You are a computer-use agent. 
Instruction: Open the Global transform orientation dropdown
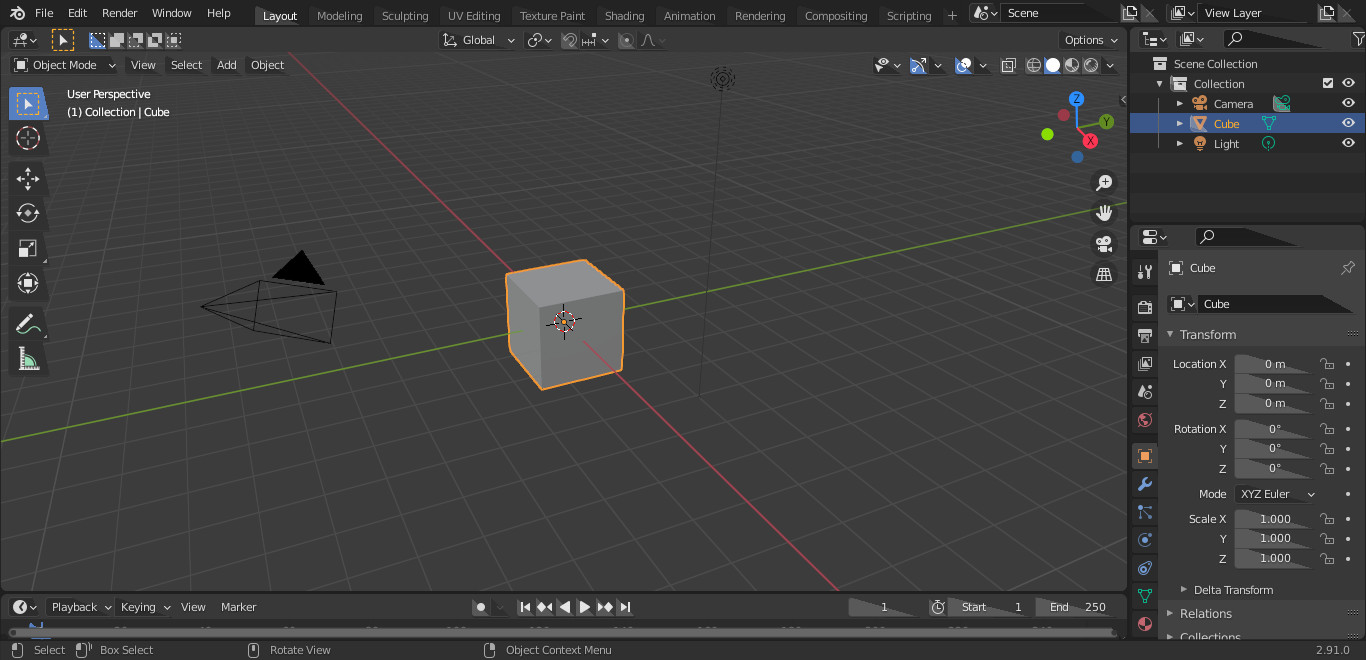(x=478, y=39)
